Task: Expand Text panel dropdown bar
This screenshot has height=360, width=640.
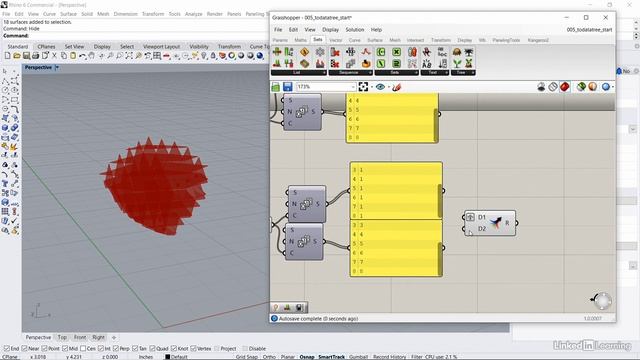Action: [x=435, y=73]
